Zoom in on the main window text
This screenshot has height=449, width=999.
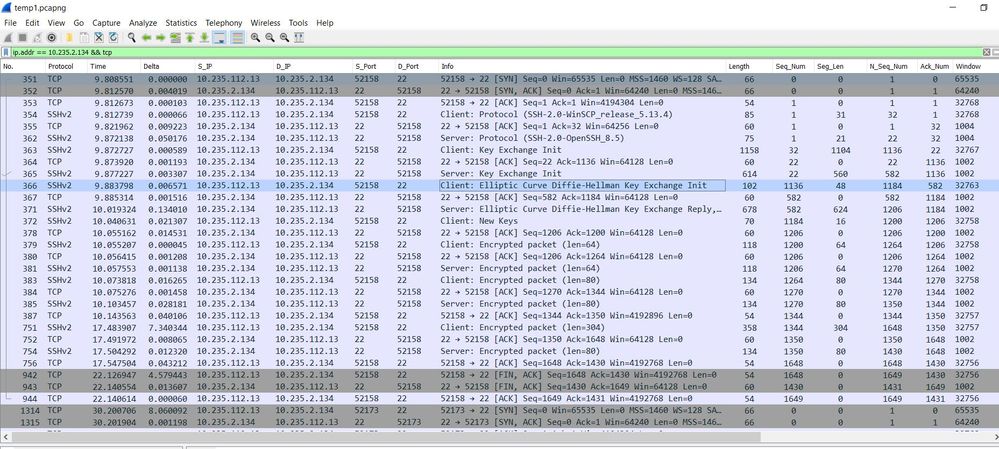click(255, 38)
